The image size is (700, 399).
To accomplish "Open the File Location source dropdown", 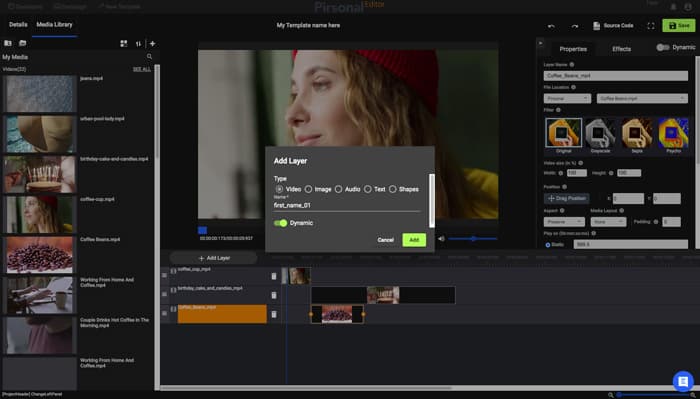I will (567, 98).
